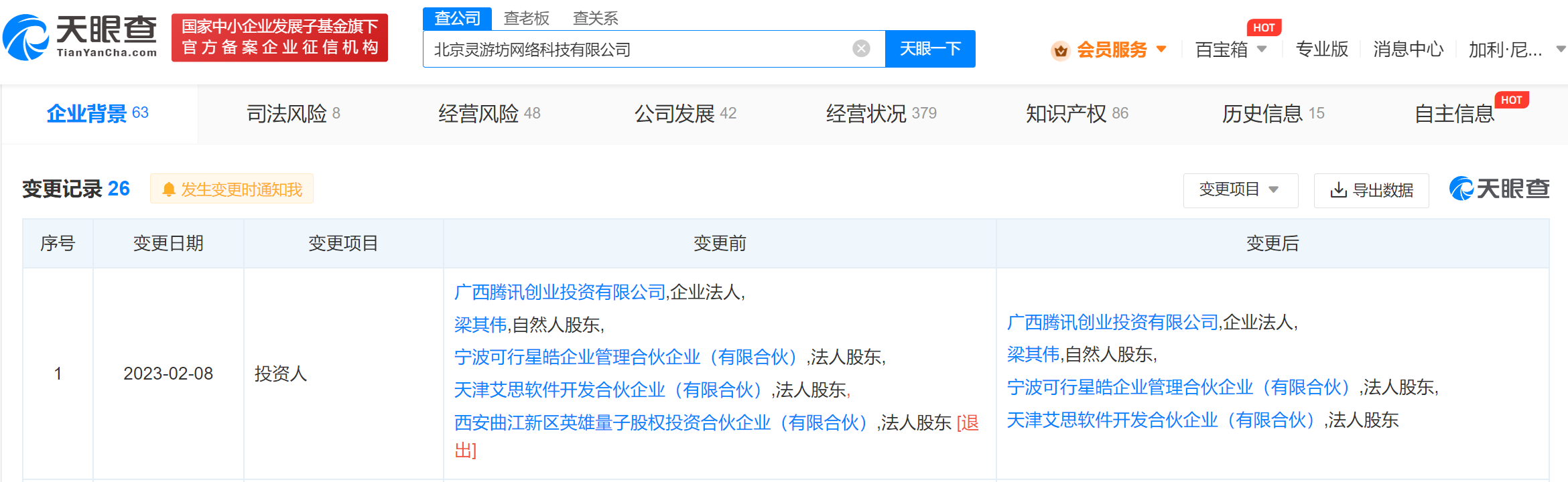This screenshot has width=1568, height=482.
Task: Open the 历史信息 tab
Action: (x=1273, y=114)
